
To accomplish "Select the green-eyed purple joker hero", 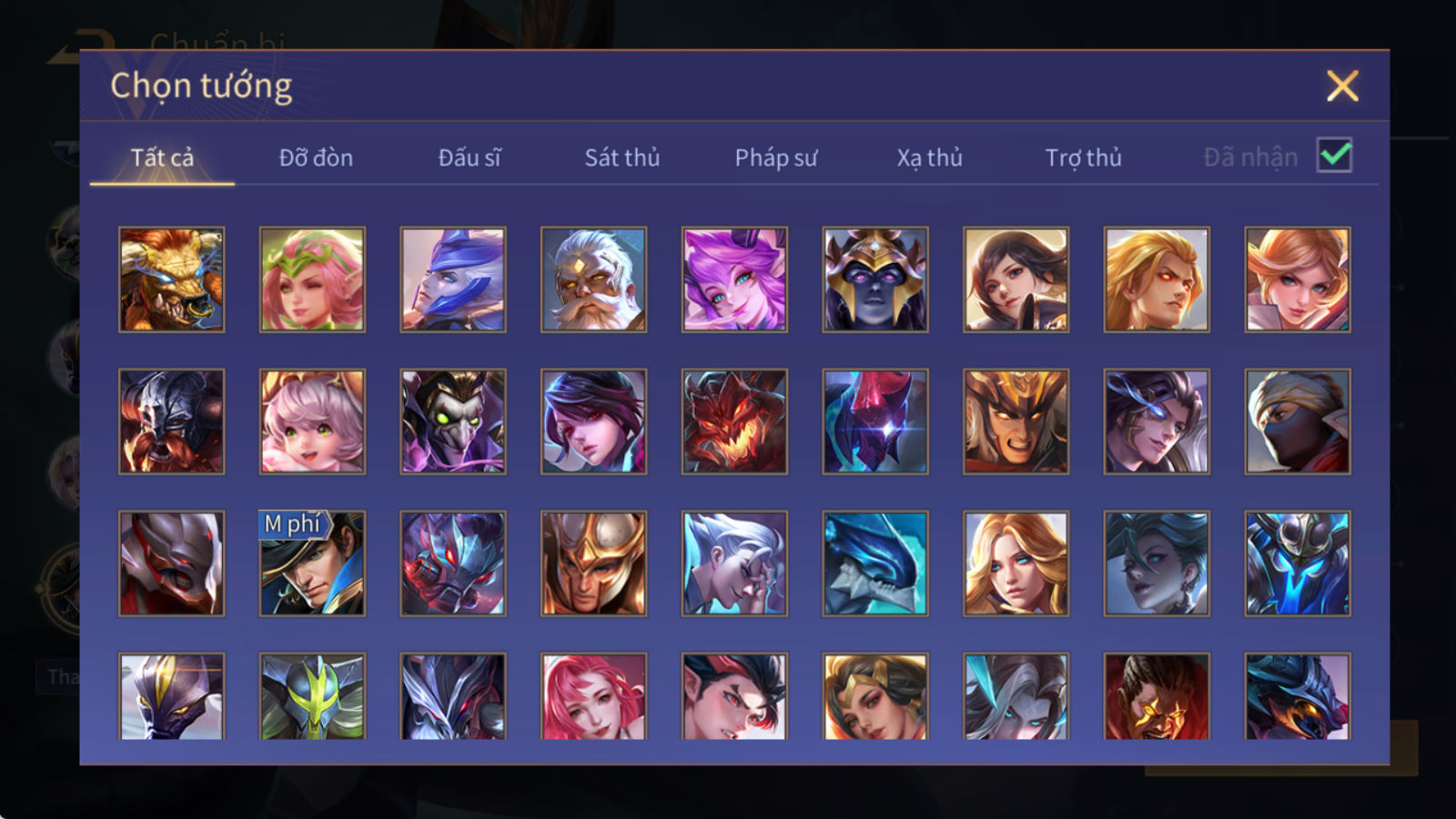I will coord(453,421).
